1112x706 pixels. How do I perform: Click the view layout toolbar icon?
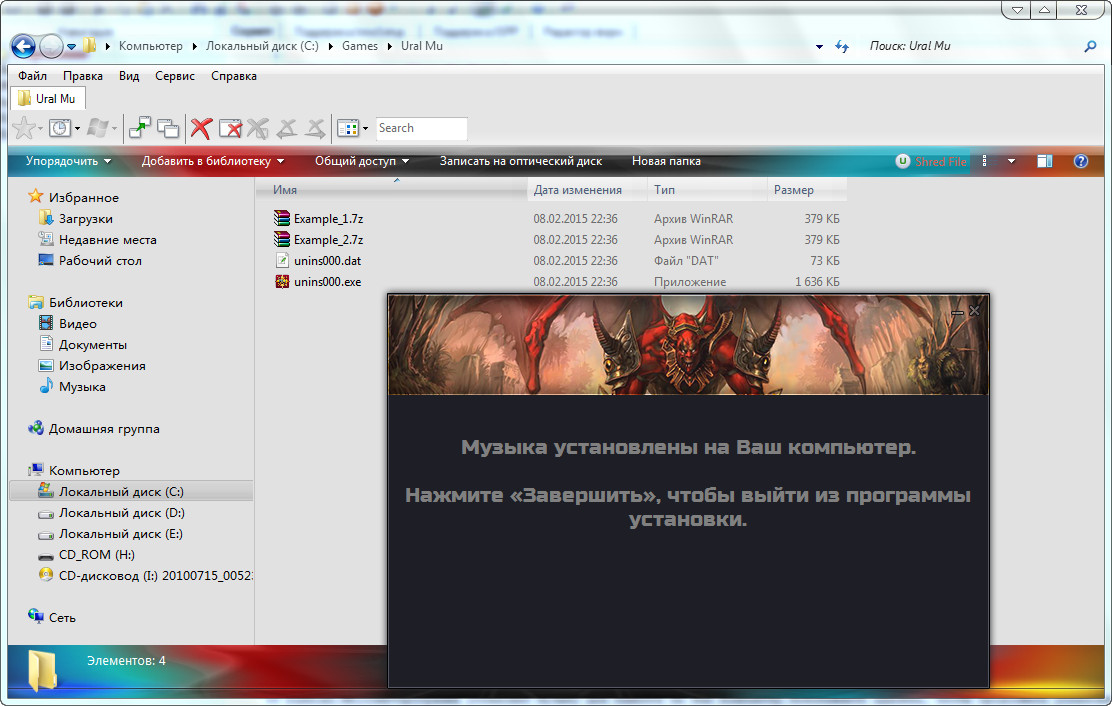tap(348, 128)
